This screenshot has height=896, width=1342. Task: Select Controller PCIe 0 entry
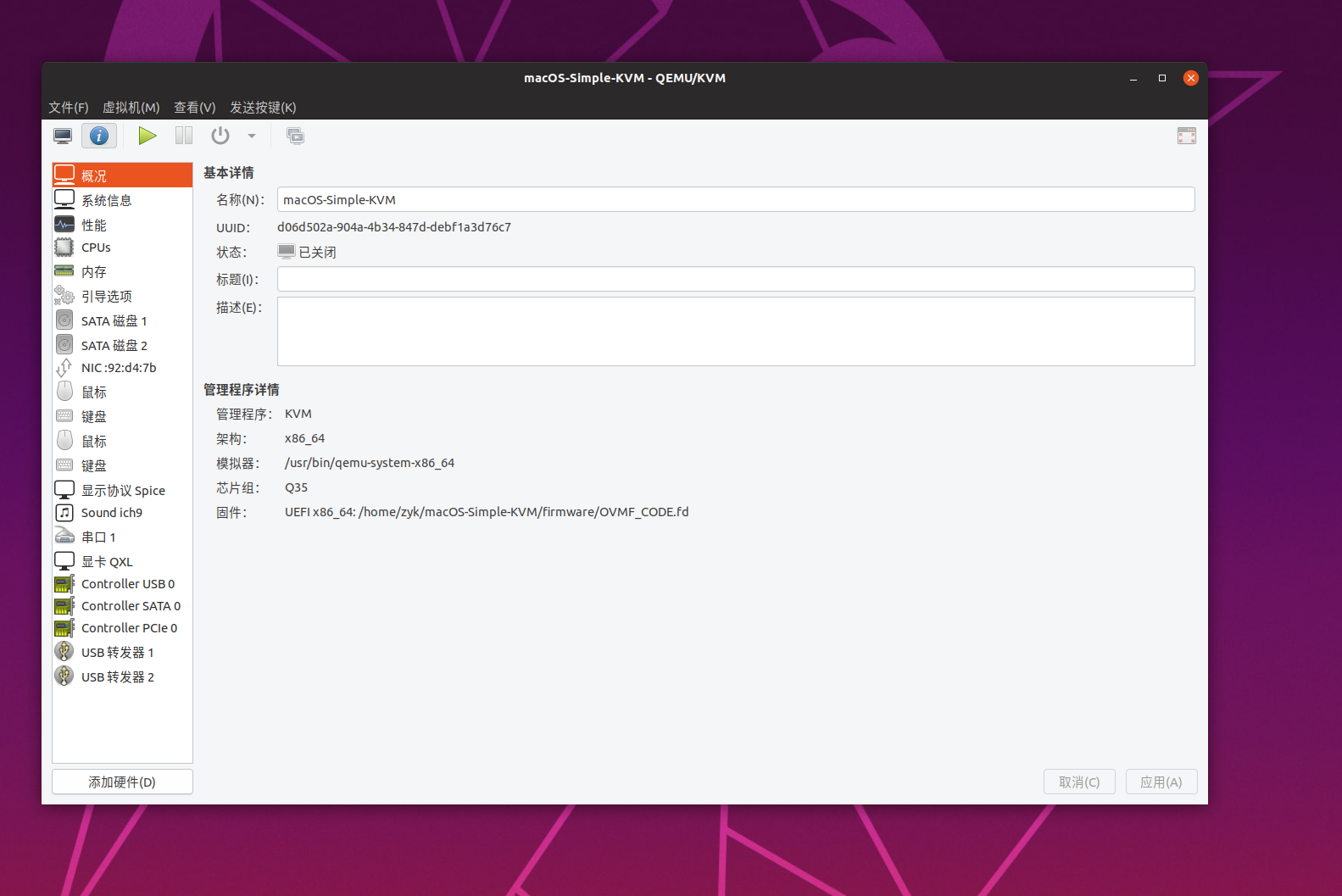122,628
